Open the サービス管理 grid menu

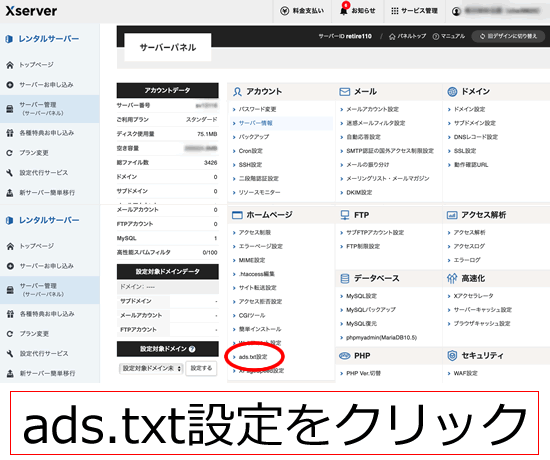pyautogui.click(x=395, y=11)
